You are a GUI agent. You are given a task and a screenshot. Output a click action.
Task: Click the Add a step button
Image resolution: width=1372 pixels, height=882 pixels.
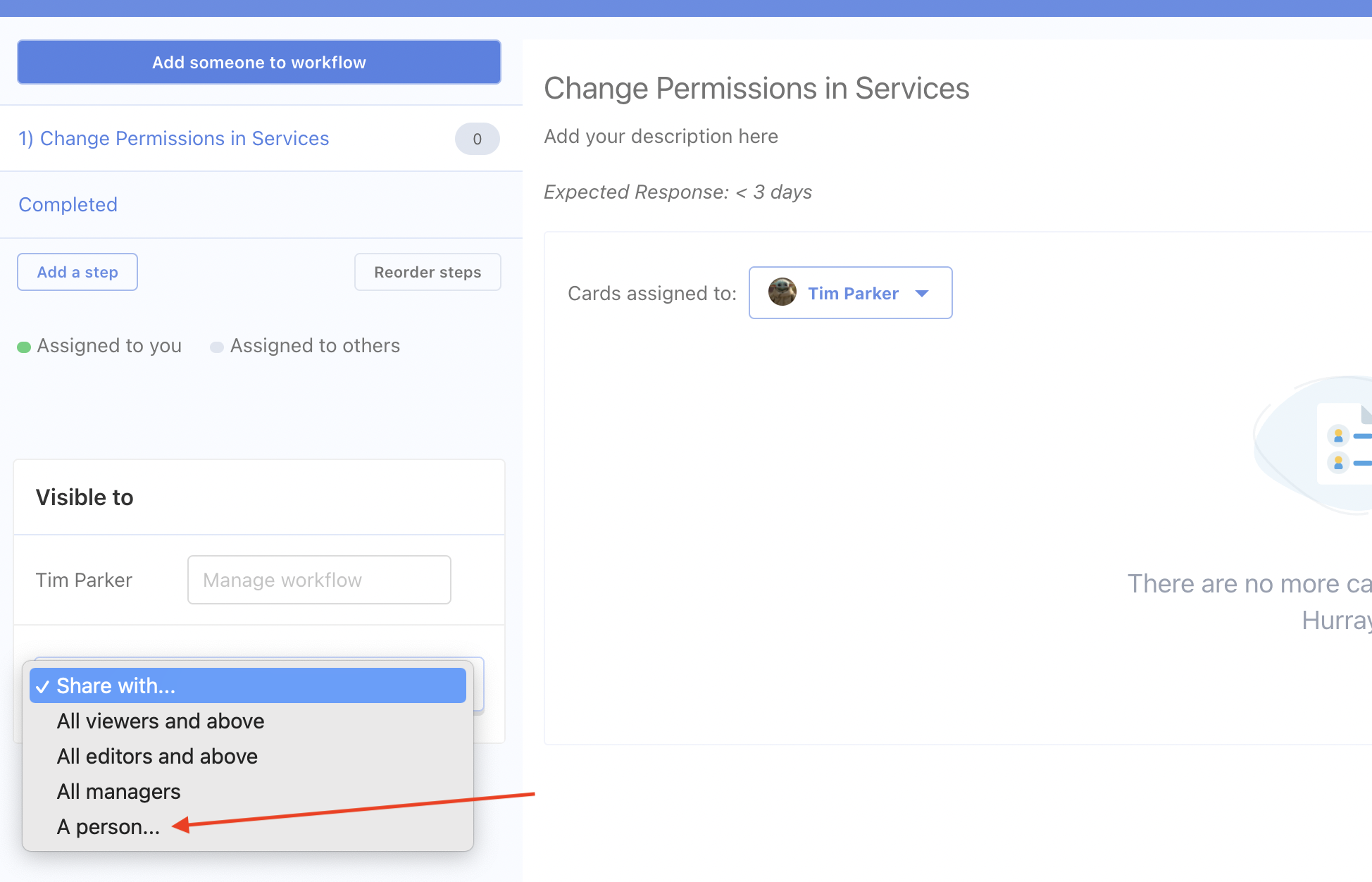click(77, 271)
